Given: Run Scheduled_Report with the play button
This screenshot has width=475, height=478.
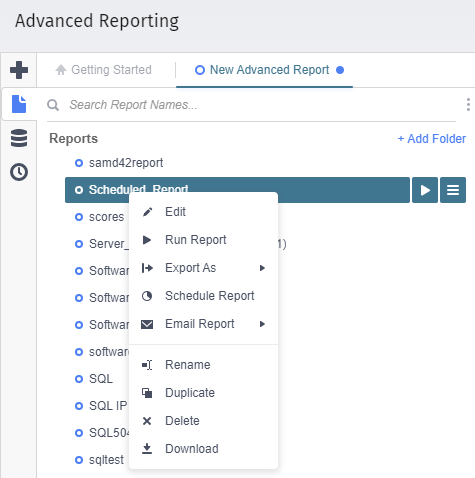Looking at the screenshot, I should pyautogui.click(x=425, y=190).
